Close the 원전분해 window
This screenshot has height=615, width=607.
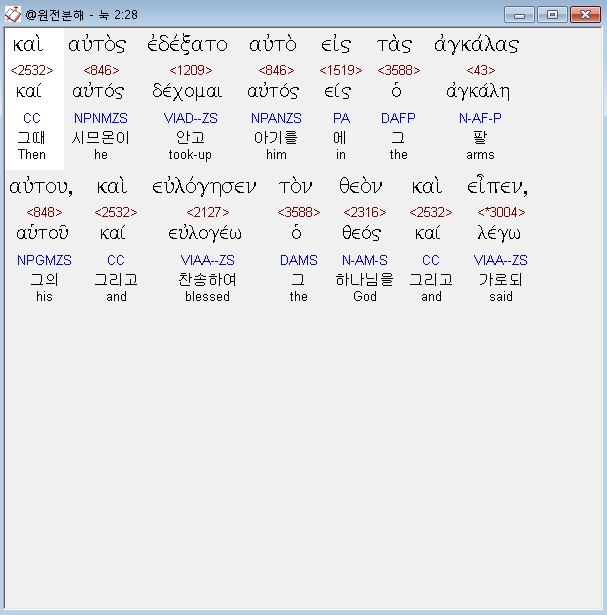(585, 15)
